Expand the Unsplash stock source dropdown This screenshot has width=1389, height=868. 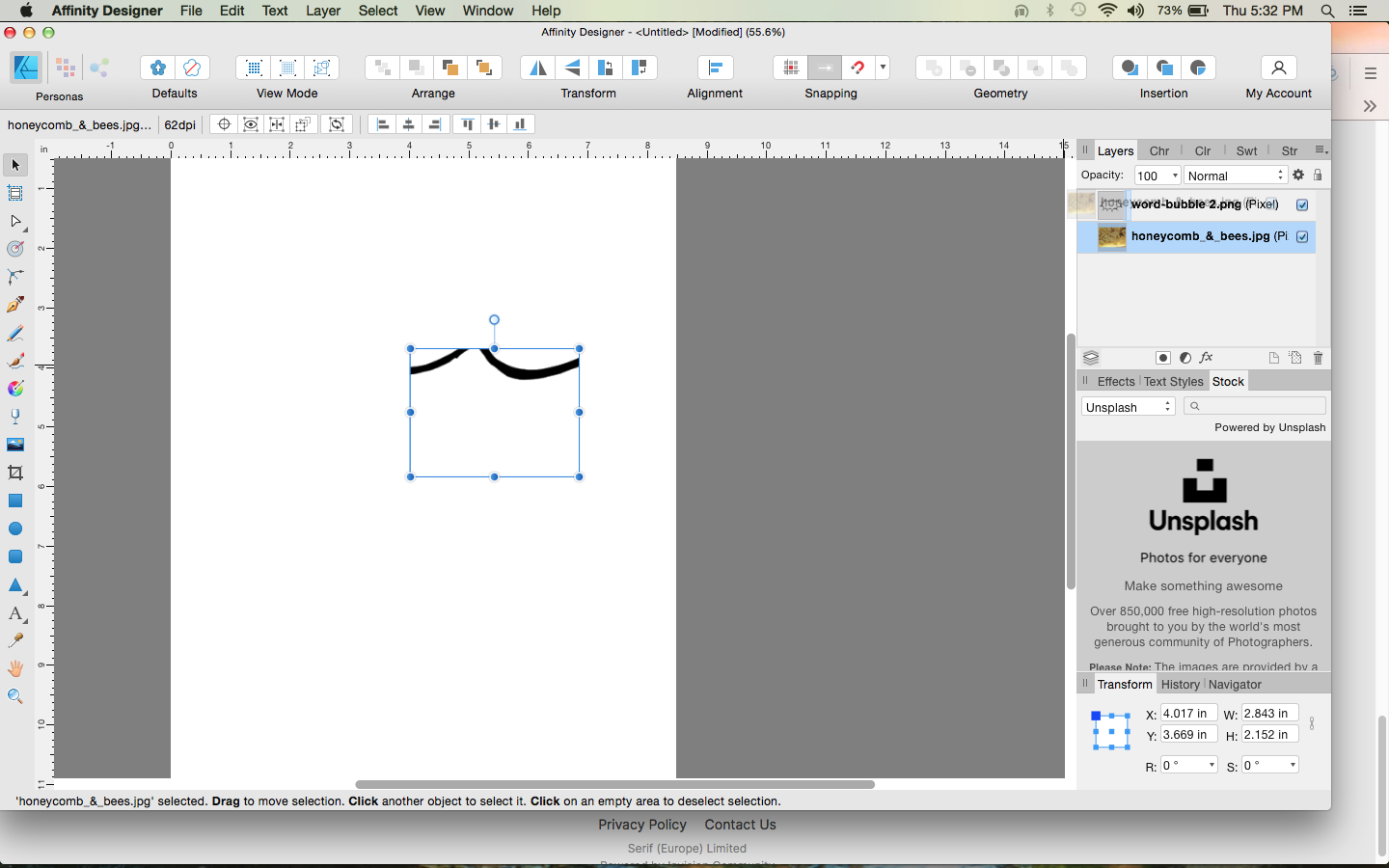(1128, 407)
